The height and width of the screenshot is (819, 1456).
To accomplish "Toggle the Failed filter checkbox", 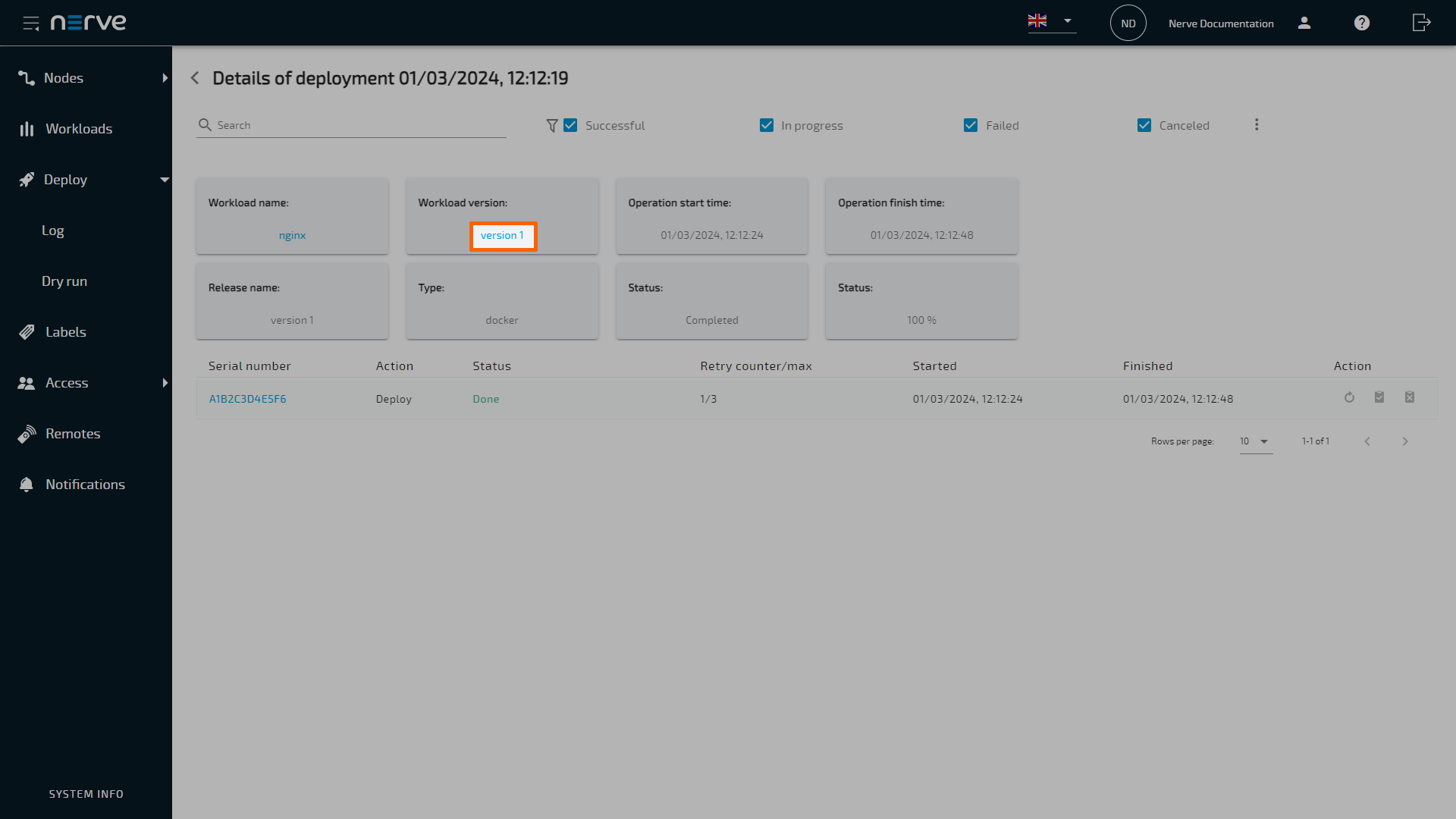I will (970, 125).
